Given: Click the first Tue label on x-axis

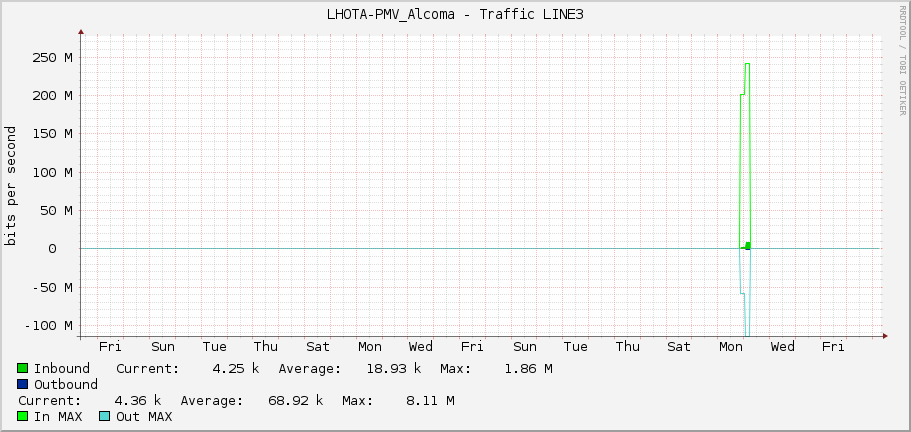Looking at the screenshot, I should click(x=214, y=347).
